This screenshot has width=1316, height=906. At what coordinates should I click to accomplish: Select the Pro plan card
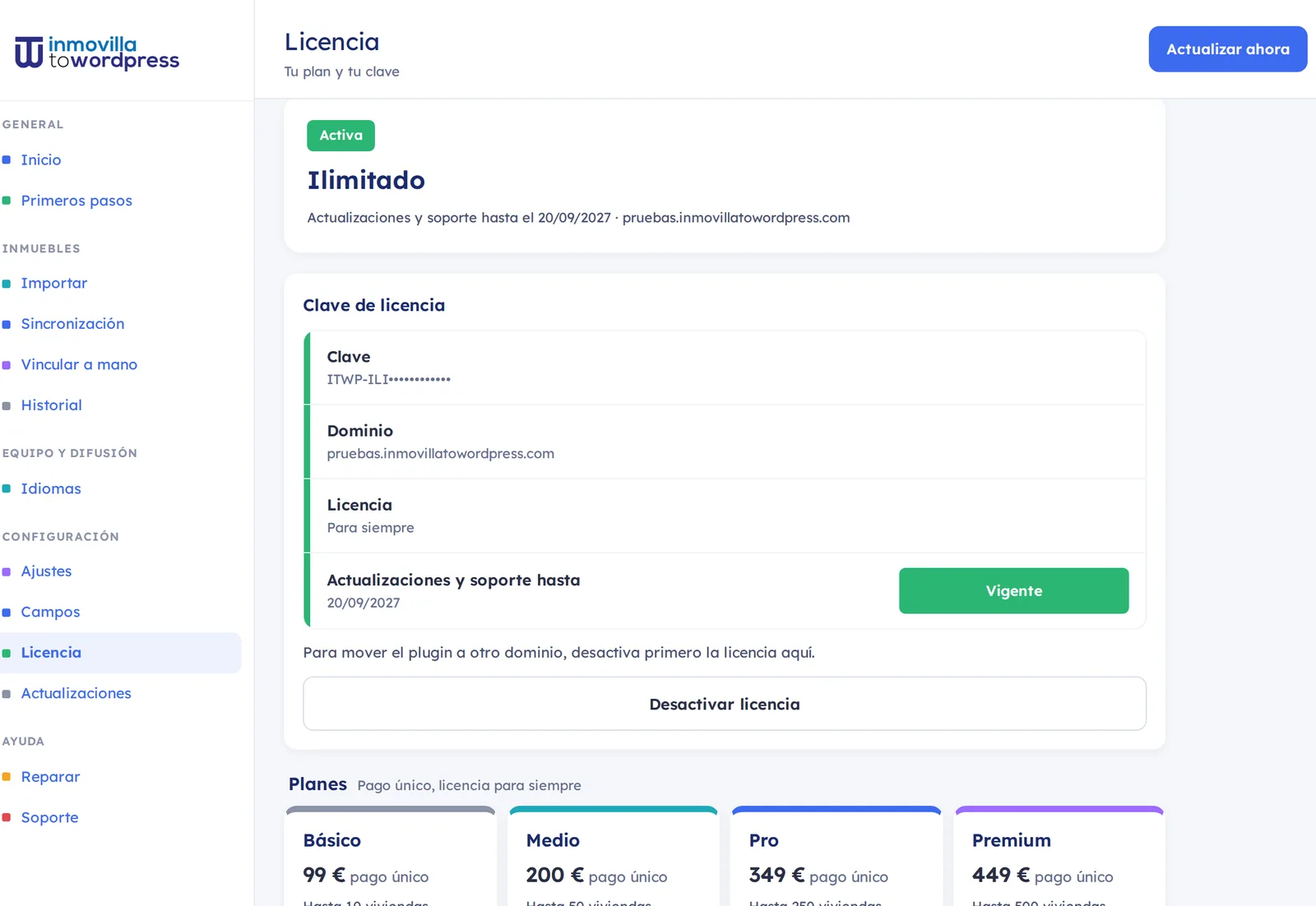(x=836, y=856)
